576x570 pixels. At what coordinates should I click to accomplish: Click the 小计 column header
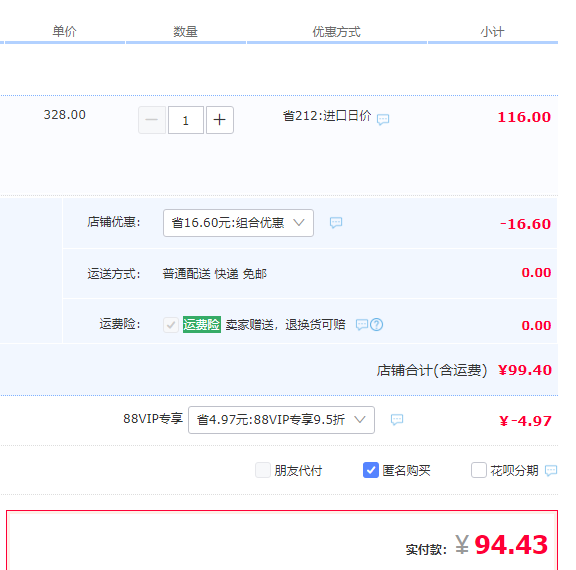point(492,32)
